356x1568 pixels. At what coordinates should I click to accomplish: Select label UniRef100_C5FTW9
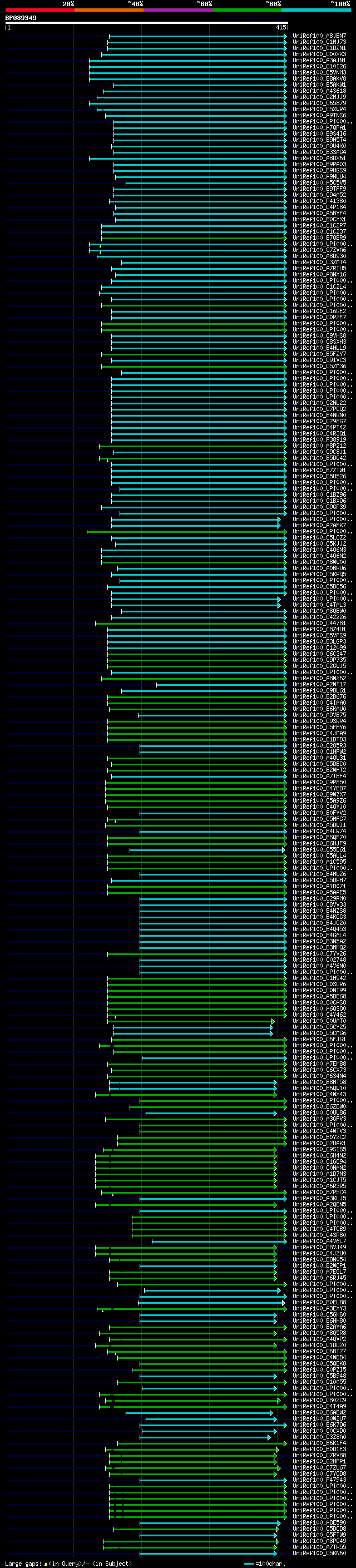(x=319, y=1535)
